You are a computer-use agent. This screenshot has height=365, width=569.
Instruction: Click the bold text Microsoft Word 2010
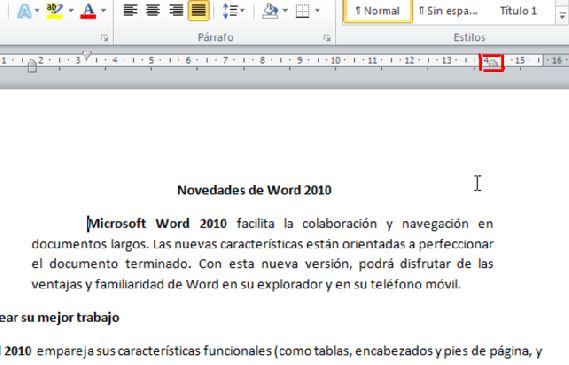tap(157, 223)
